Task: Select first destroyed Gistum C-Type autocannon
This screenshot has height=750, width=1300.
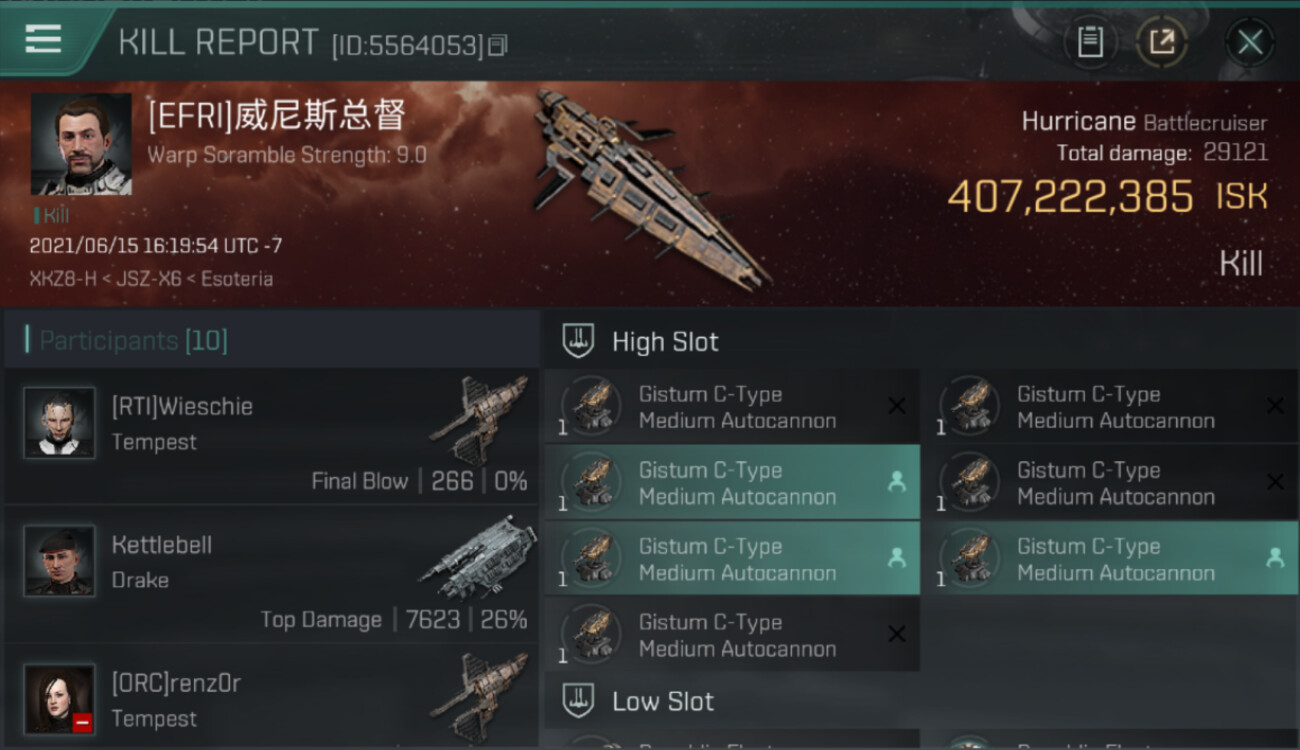Action: click(732, 407)
